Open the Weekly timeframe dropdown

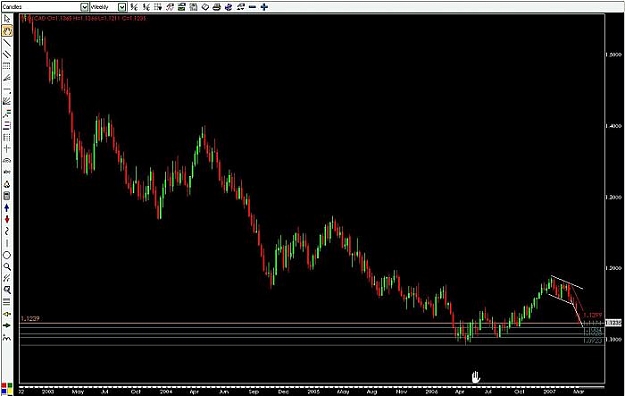122,7
